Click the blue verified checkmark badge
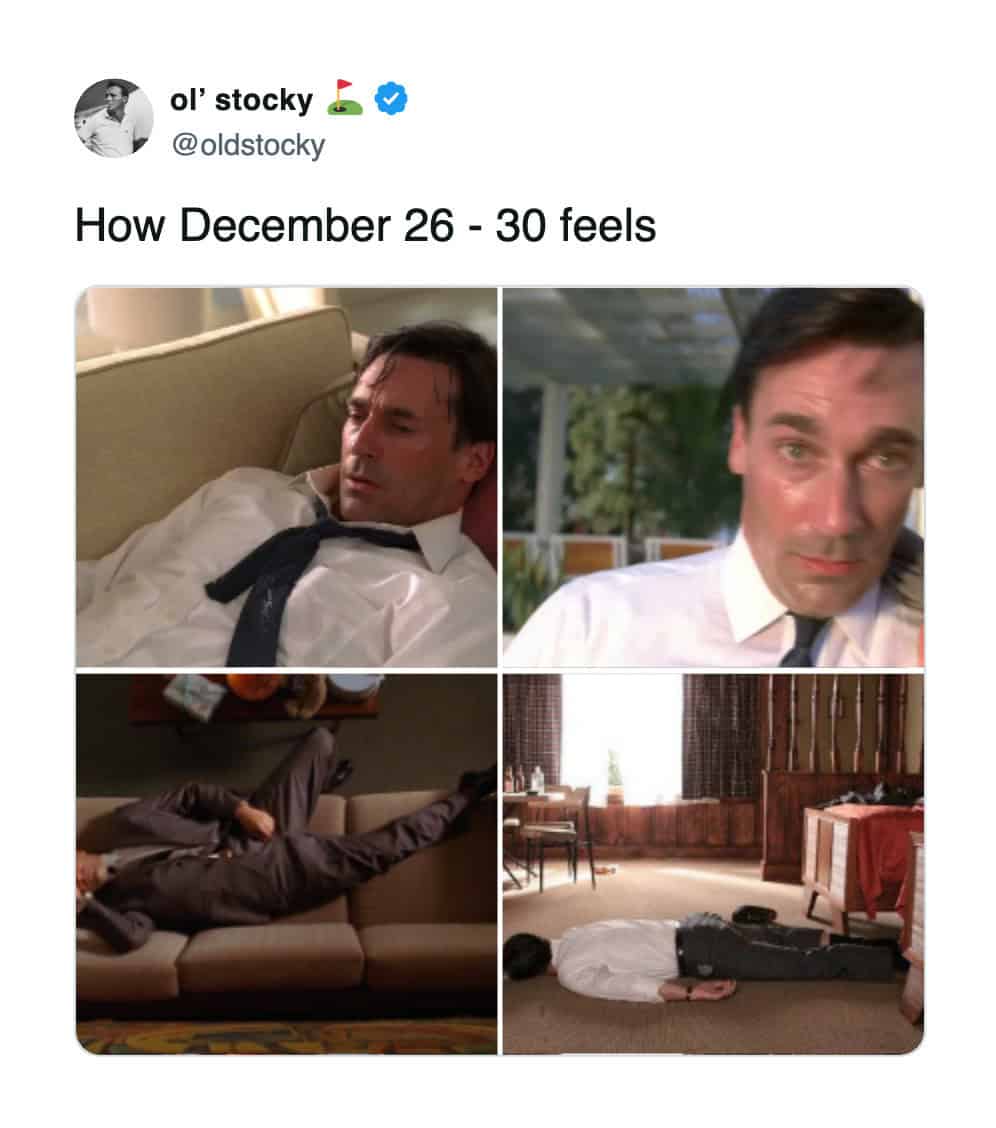This screenshot has width=996, height=1128. pos(390,100)
